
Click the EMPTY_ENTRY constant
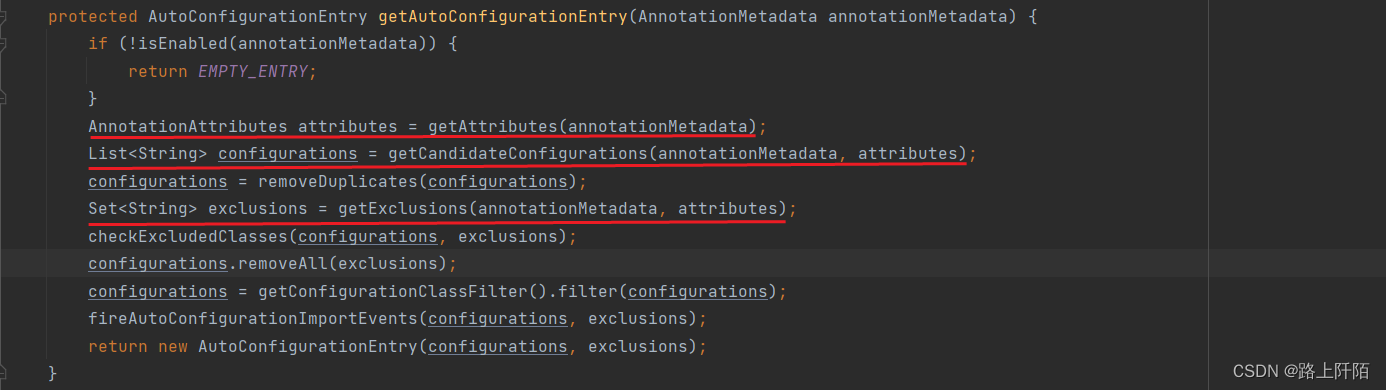click(253, 72)
